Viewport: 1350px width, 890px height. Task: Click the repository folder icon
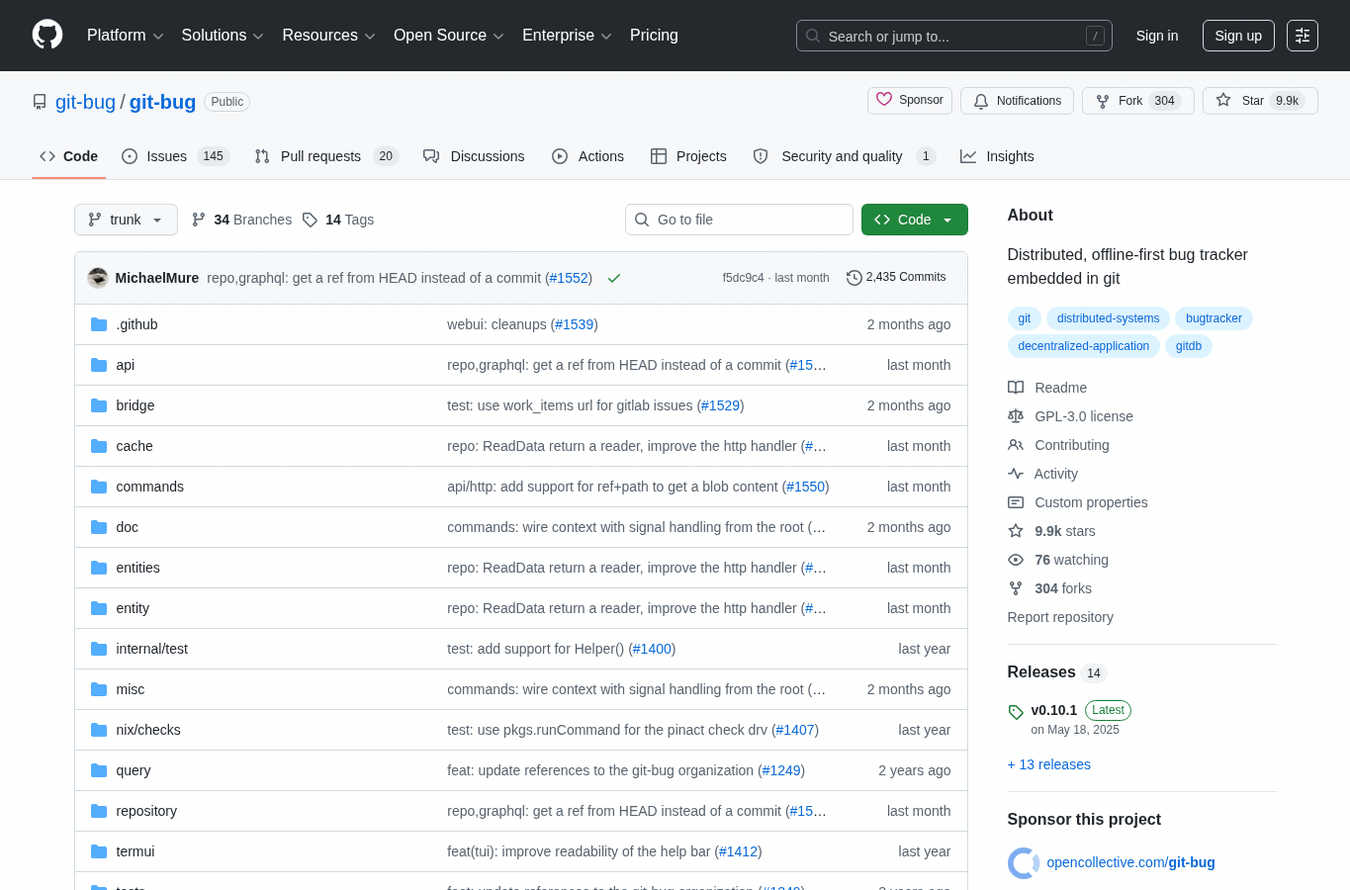99,811
